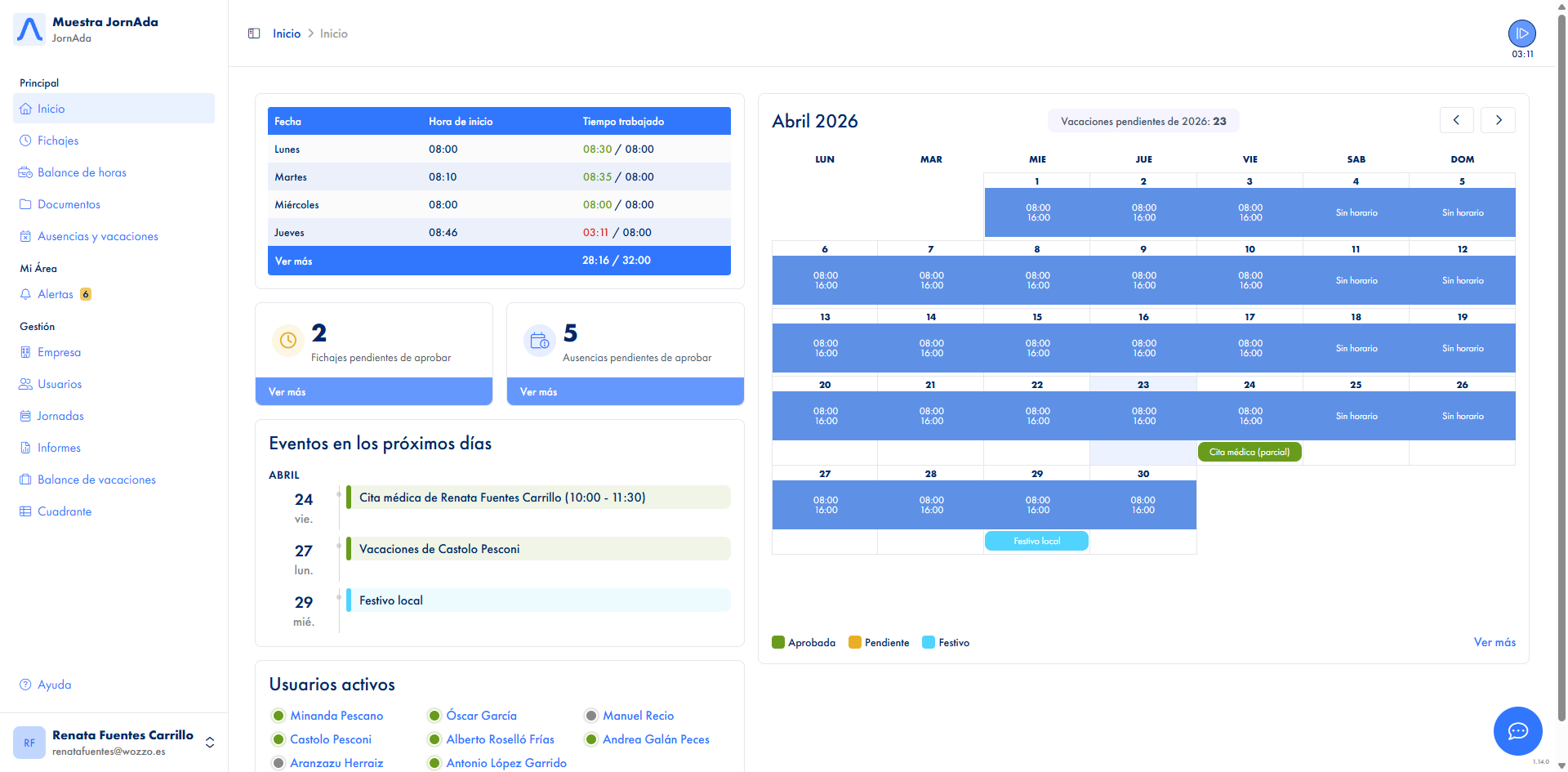This screenshot has width=1568, height=772.
Task: Open Documentos using the folder icon
Action: pos(25,203)
